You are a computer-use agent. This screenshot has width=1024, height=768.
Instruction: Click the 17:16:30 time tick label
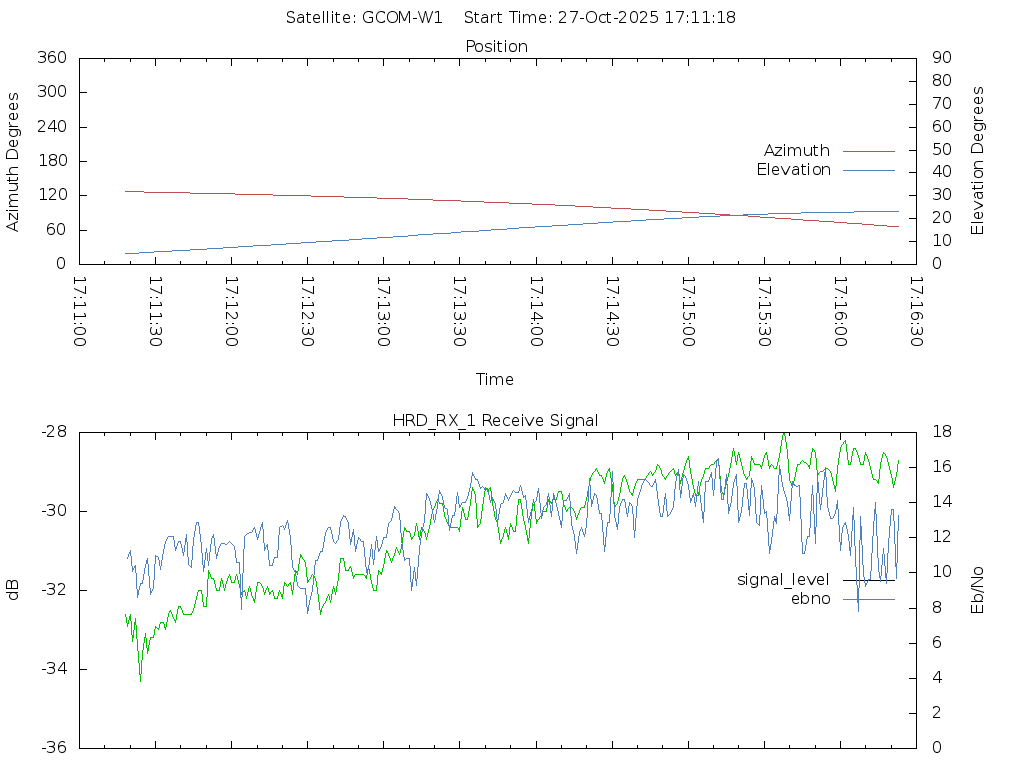(x=915, y=311)
